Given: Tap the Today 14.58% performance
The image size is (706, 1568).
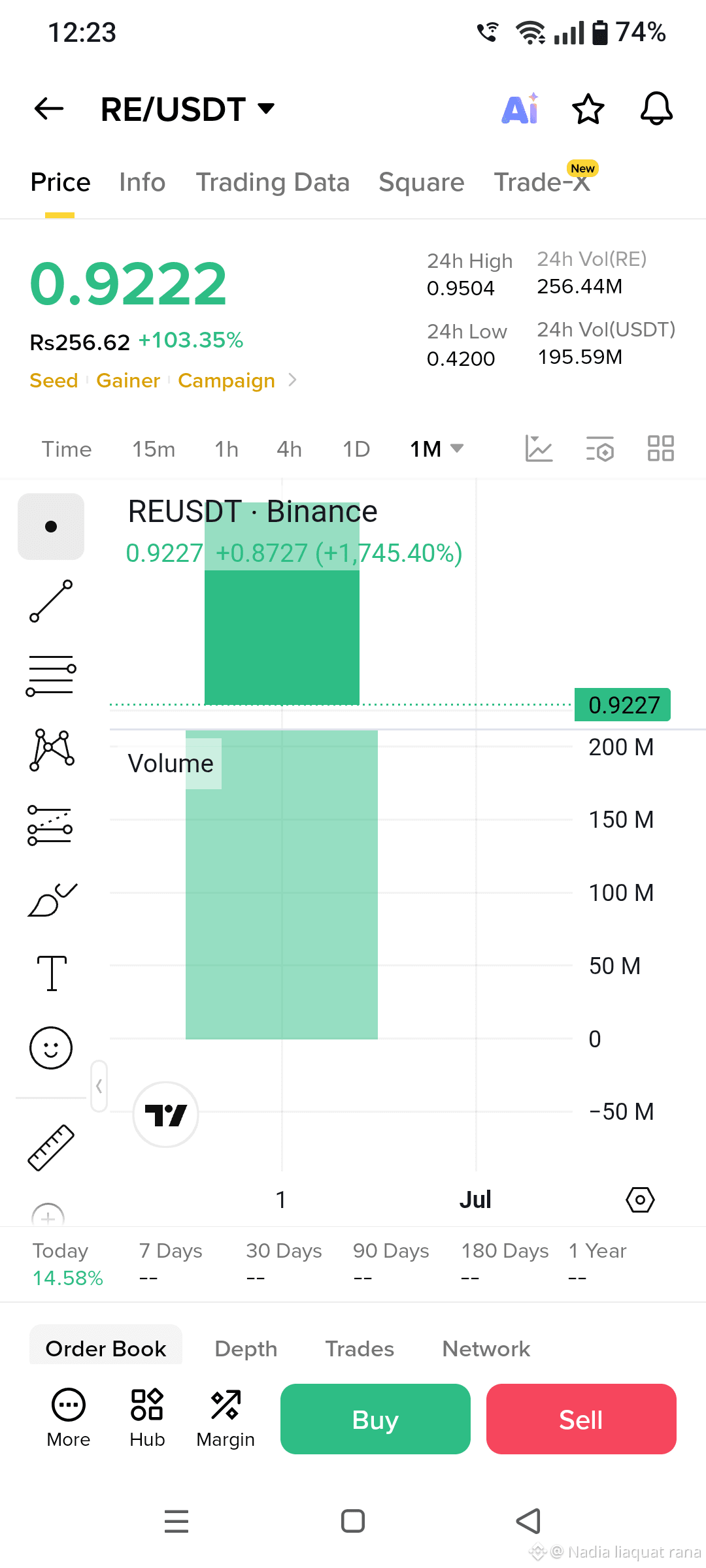Looking at the screenshot, I should coord(68,1264).
